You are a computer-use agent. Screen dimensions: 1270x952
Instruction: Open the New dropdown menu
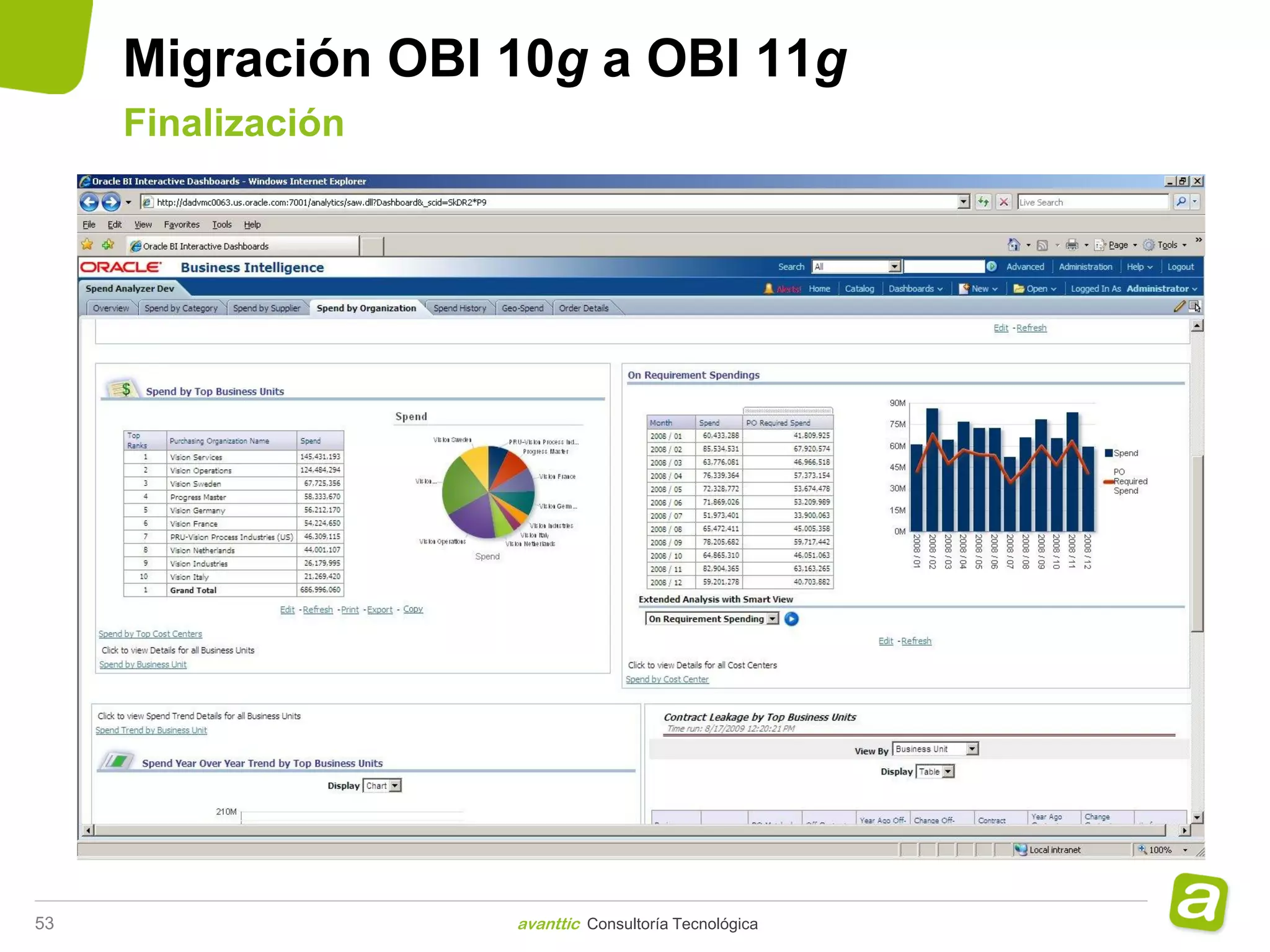tap(979, 289)
